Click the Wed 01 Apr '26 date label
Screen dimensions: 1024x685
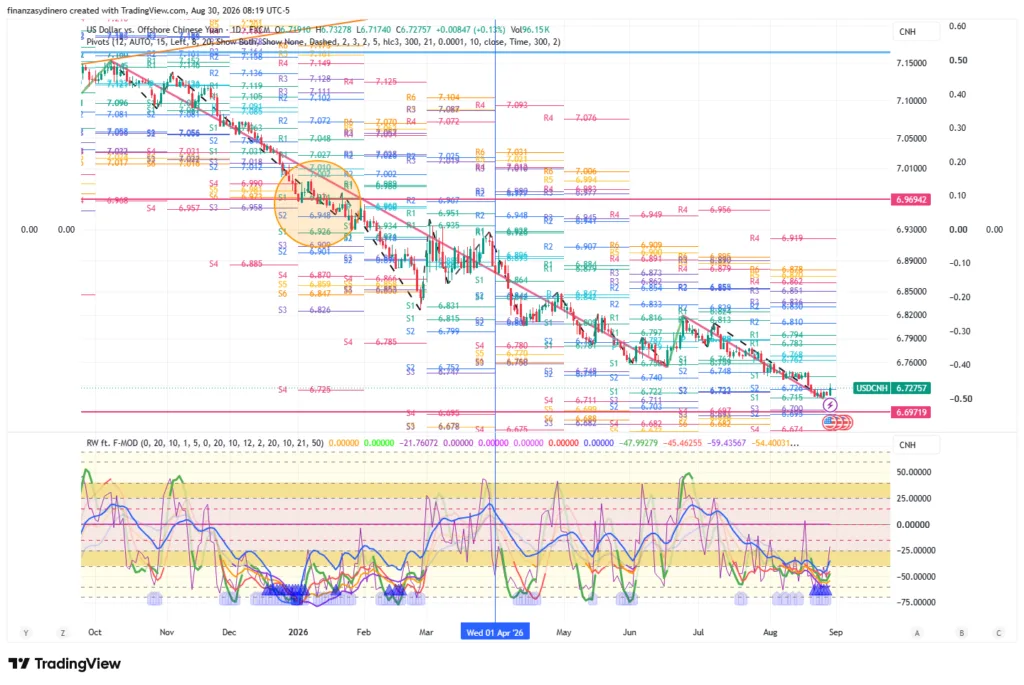pos(495,632)
